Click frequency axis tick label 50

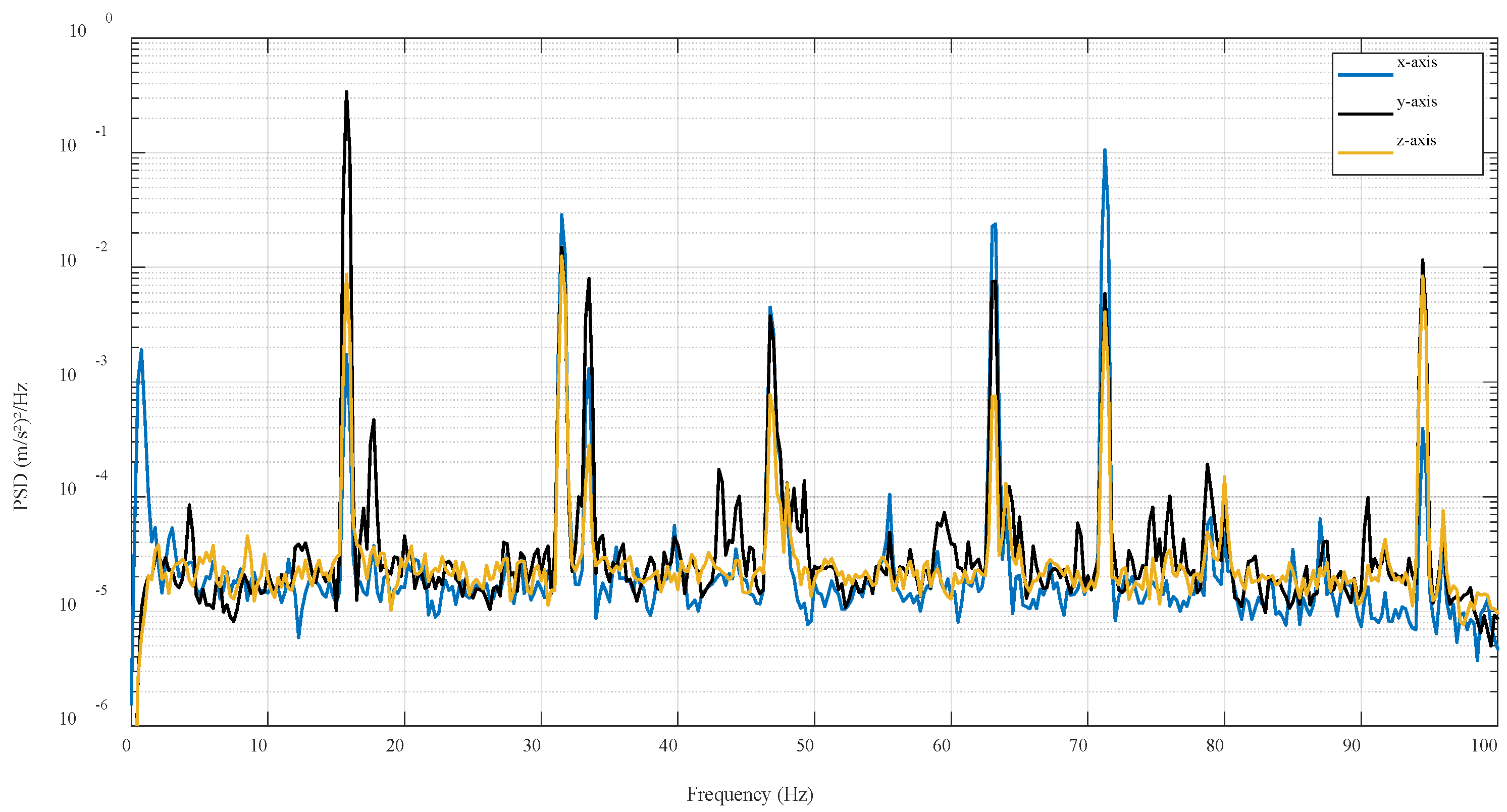pos(805,745)
